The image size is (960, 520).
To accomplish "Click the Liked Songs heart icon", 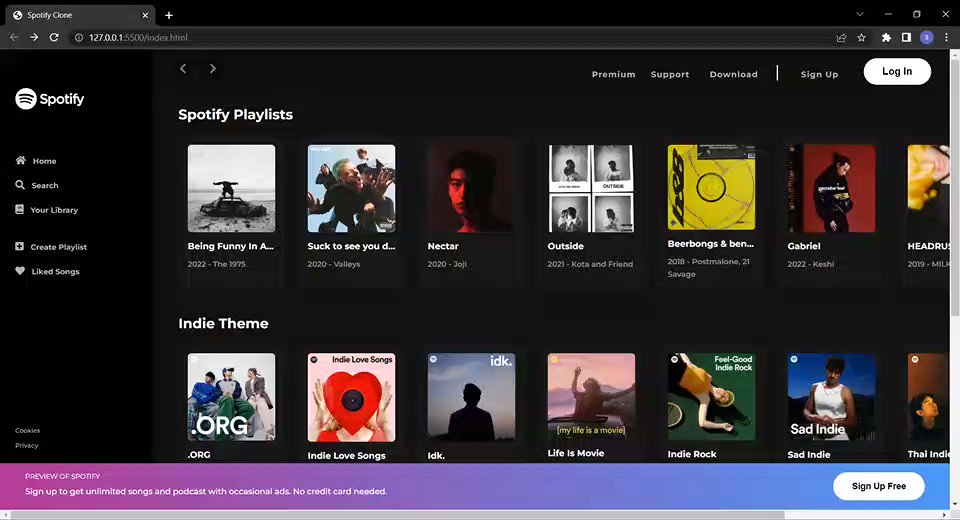I will coord(20,271).
